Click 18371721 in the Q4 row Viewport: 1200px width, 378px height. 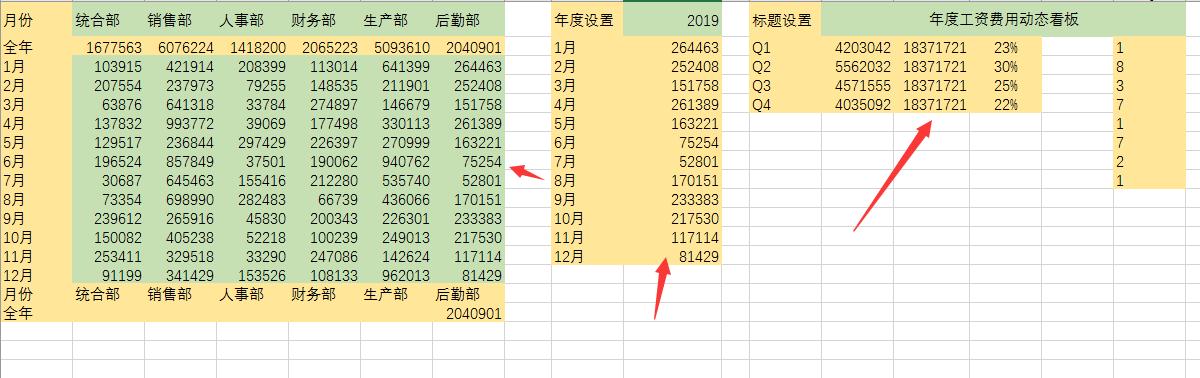pos(933,104)
